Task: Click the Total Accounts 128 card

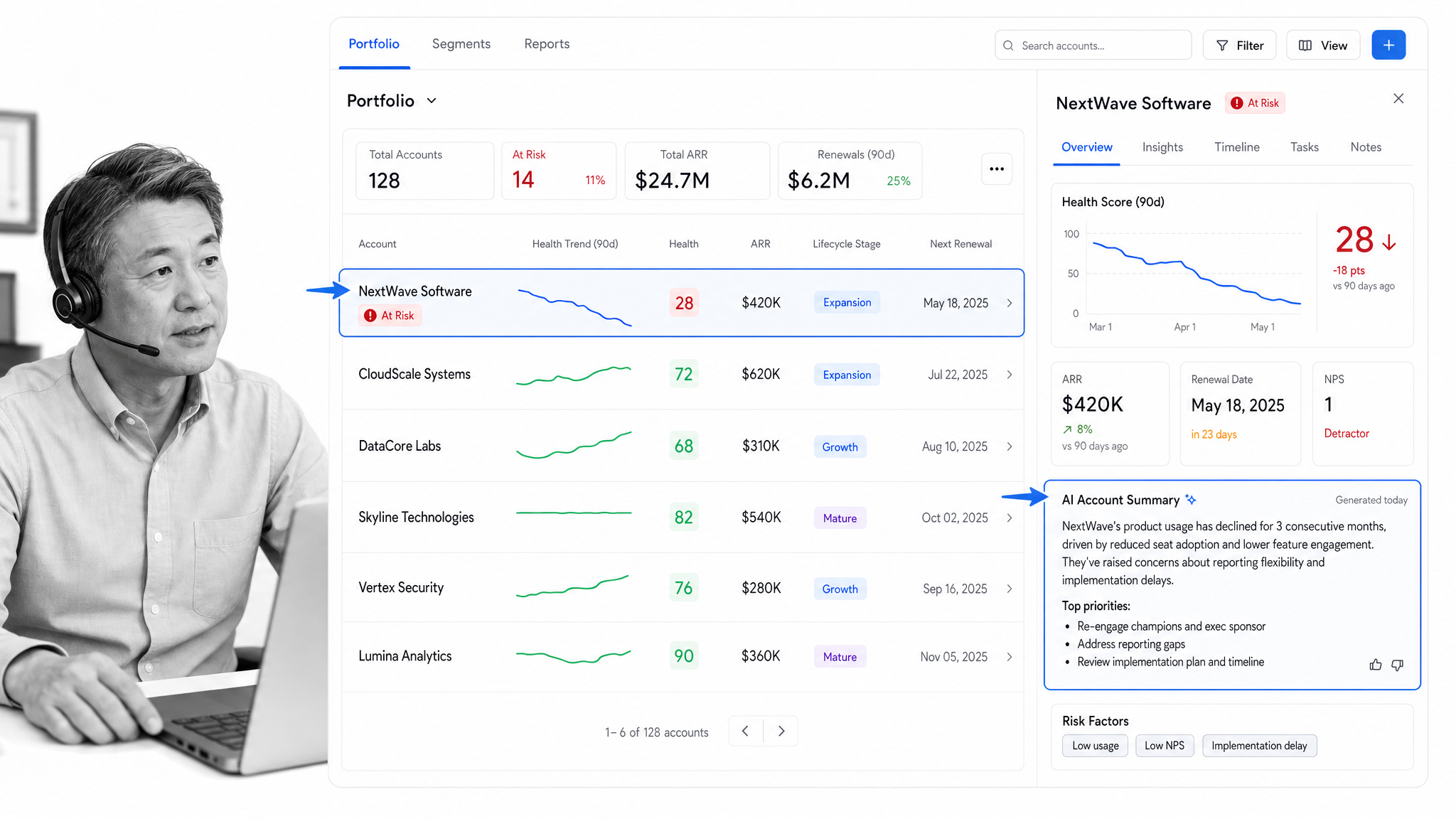Action: [424, 171]
